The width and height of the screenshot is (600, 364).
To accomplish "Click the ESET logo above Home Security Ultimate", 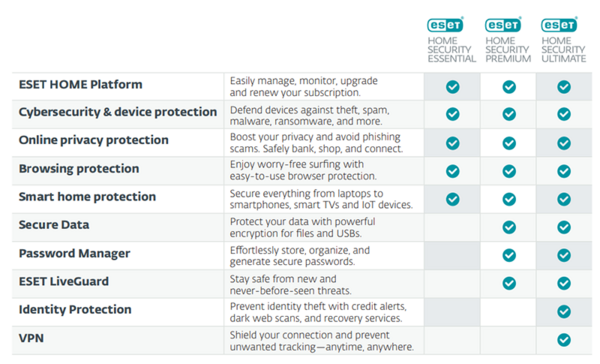I will click(x=559, y=25).
